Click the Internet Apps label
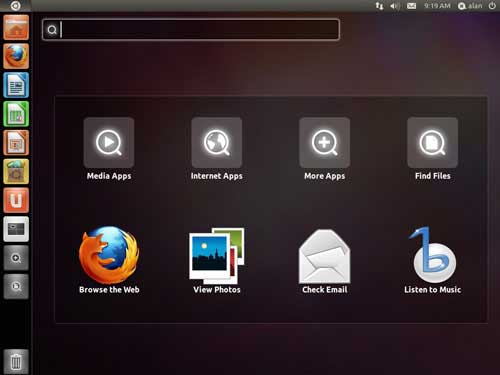Viewport: 500px width, 375px height. click(217, 176)
